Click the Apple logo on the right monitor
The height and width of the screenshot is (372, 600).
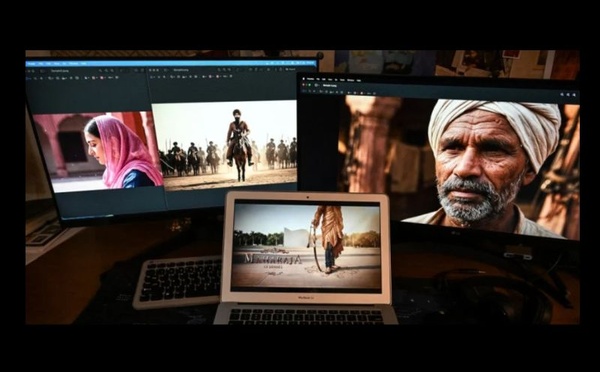[x=303, y=79]
